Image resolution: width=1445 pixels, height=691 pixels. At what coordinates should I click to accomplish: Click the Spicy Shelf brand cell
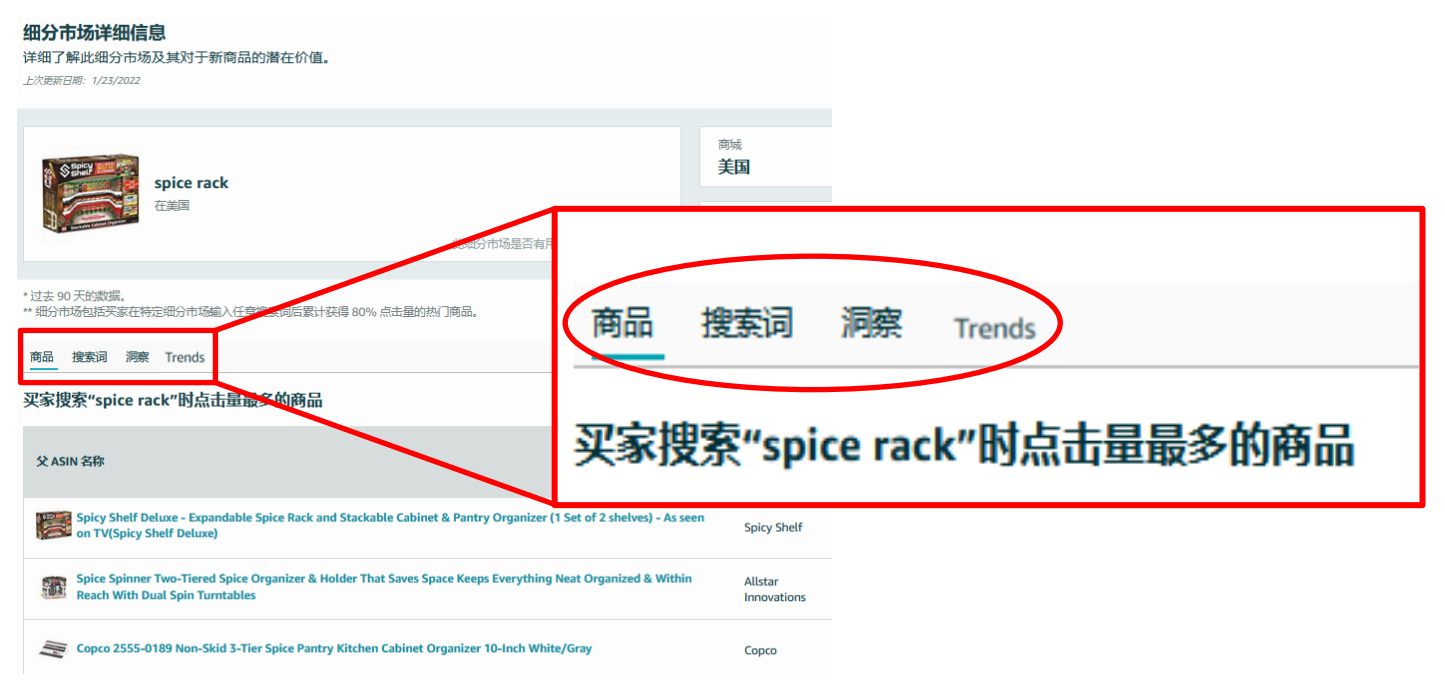pyautogui.click(x=773, y=527)
